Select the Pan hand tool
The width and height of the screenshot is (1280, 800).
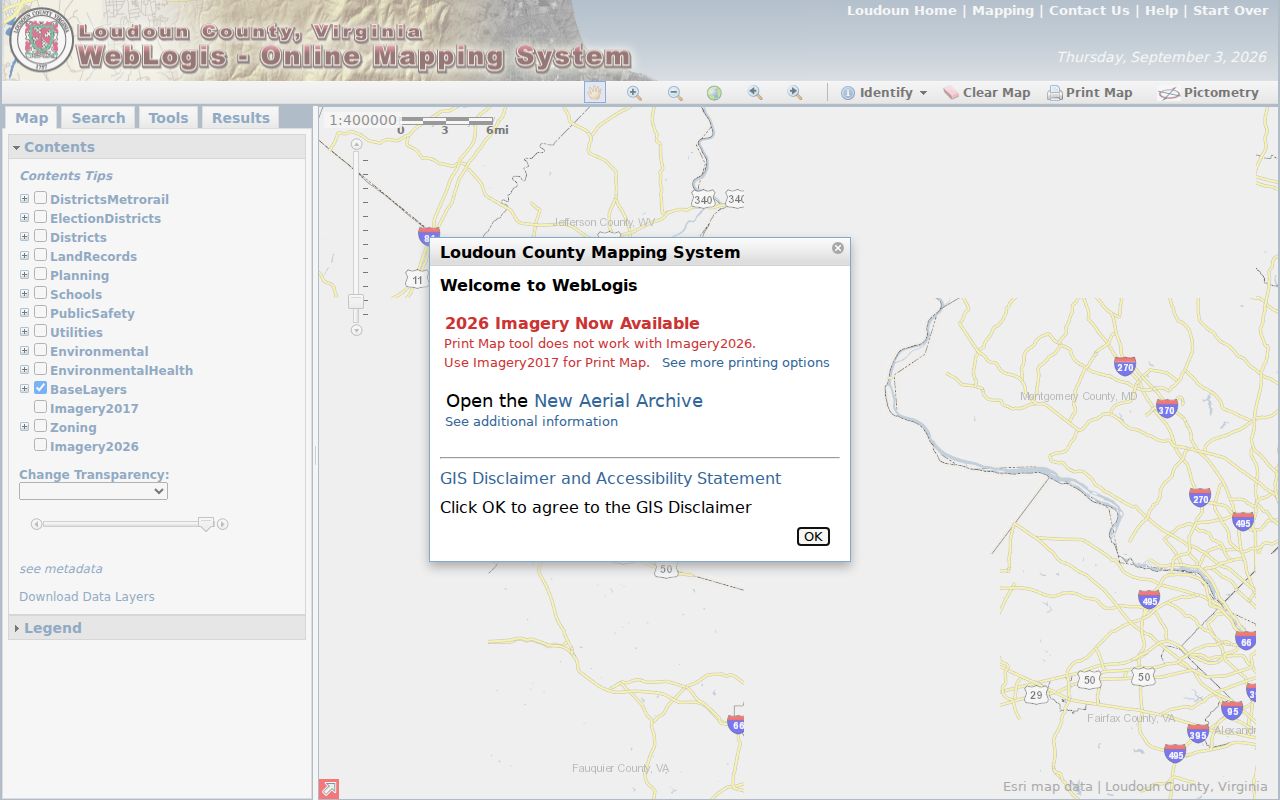(x=595, y=92)
